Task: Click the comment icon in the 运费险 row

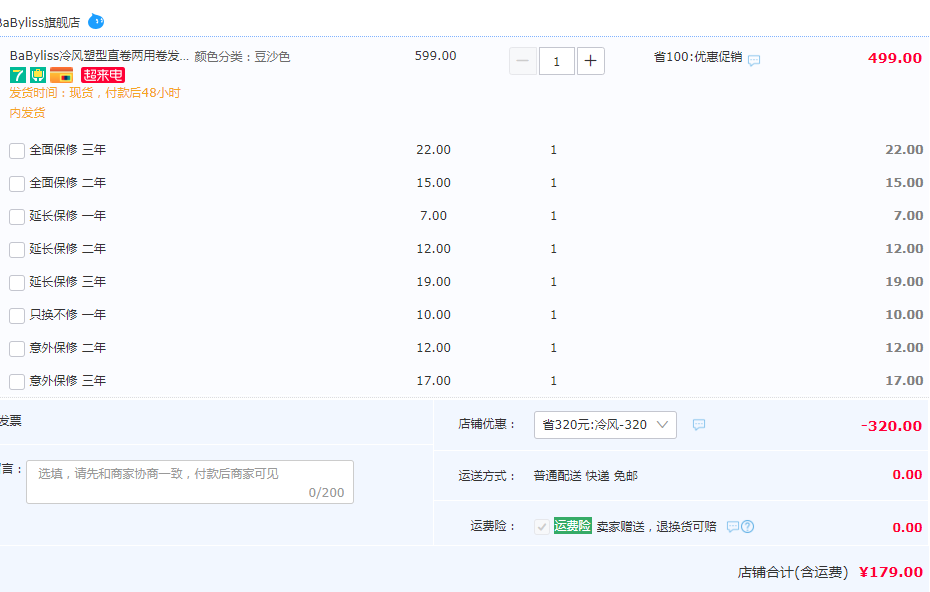Action: [733, 527]
